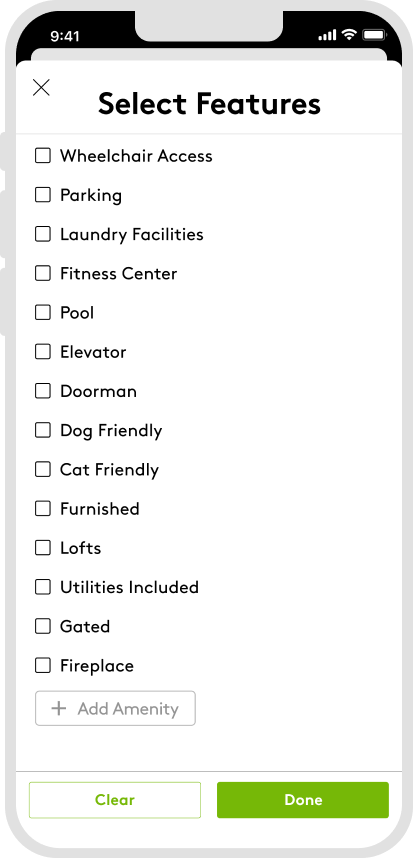Clear all selected features
413x858 pixels.
coord(115,800)
